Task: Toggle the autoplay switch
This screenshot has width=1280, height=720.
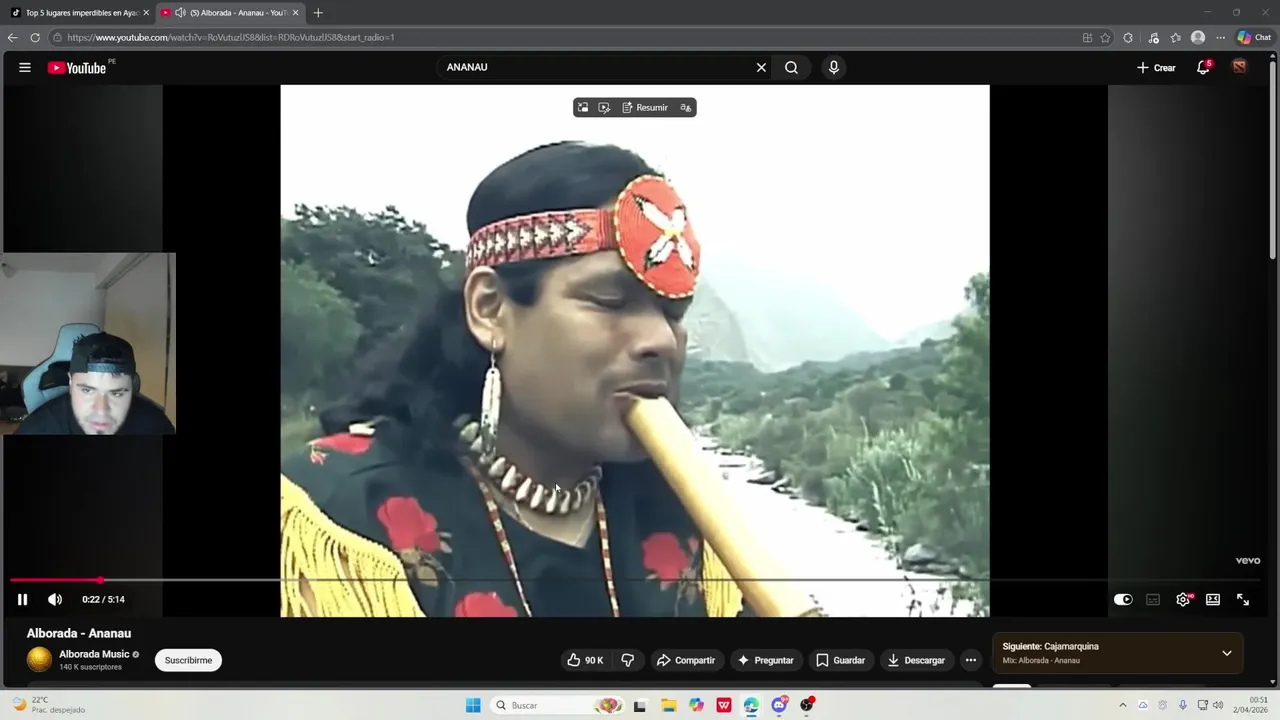Action: click(1123, 600)
